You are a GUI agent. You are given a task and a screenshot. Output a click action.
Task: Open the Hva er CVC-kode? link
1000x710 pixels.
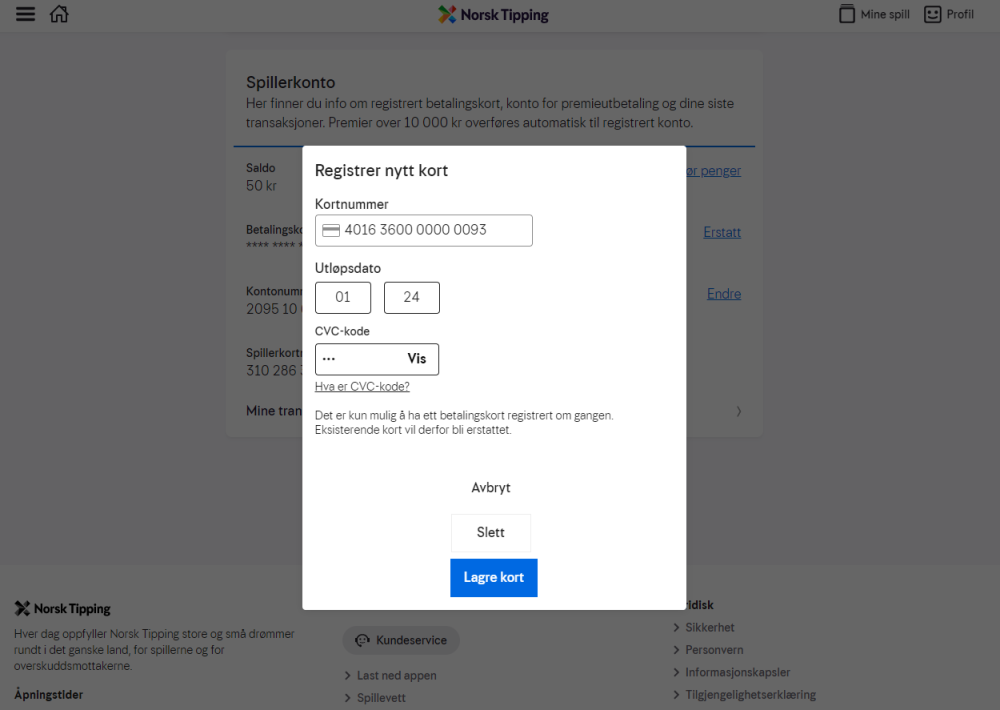[362, 387]
